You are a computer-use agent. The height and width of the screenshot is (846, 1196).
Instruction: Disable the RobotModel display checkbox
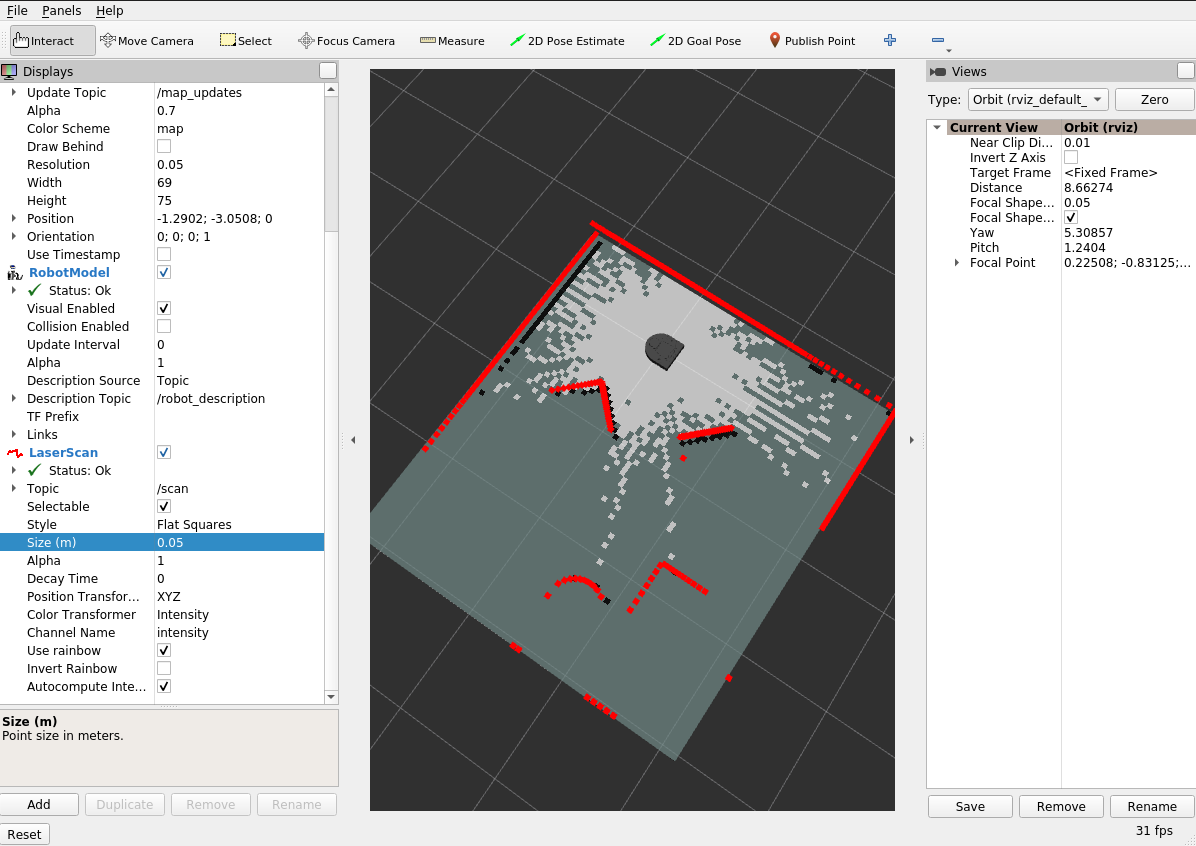tap(164, 272)
